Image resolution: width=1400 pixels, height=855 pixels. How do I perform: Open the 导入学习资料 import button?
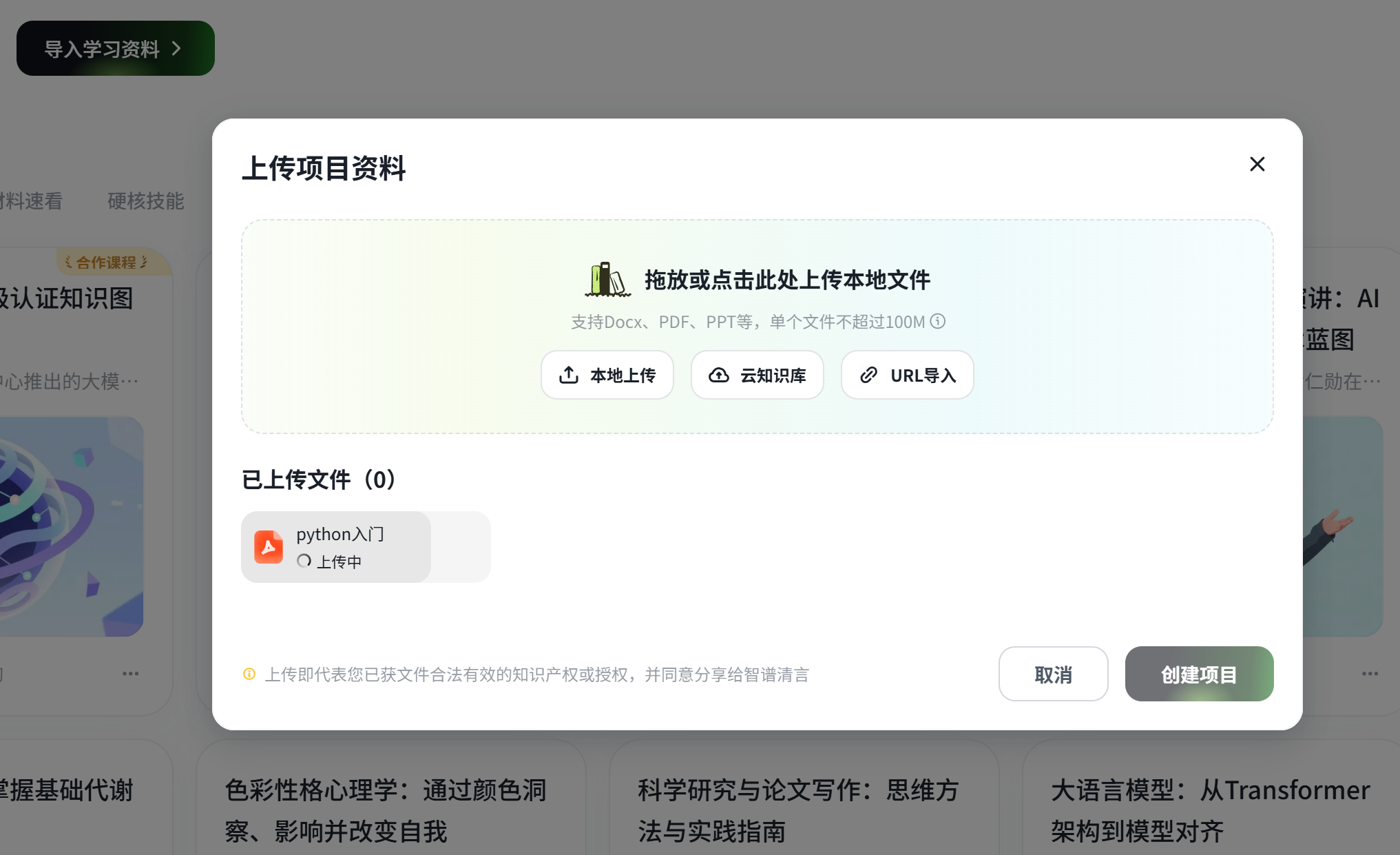coord(116,48)
